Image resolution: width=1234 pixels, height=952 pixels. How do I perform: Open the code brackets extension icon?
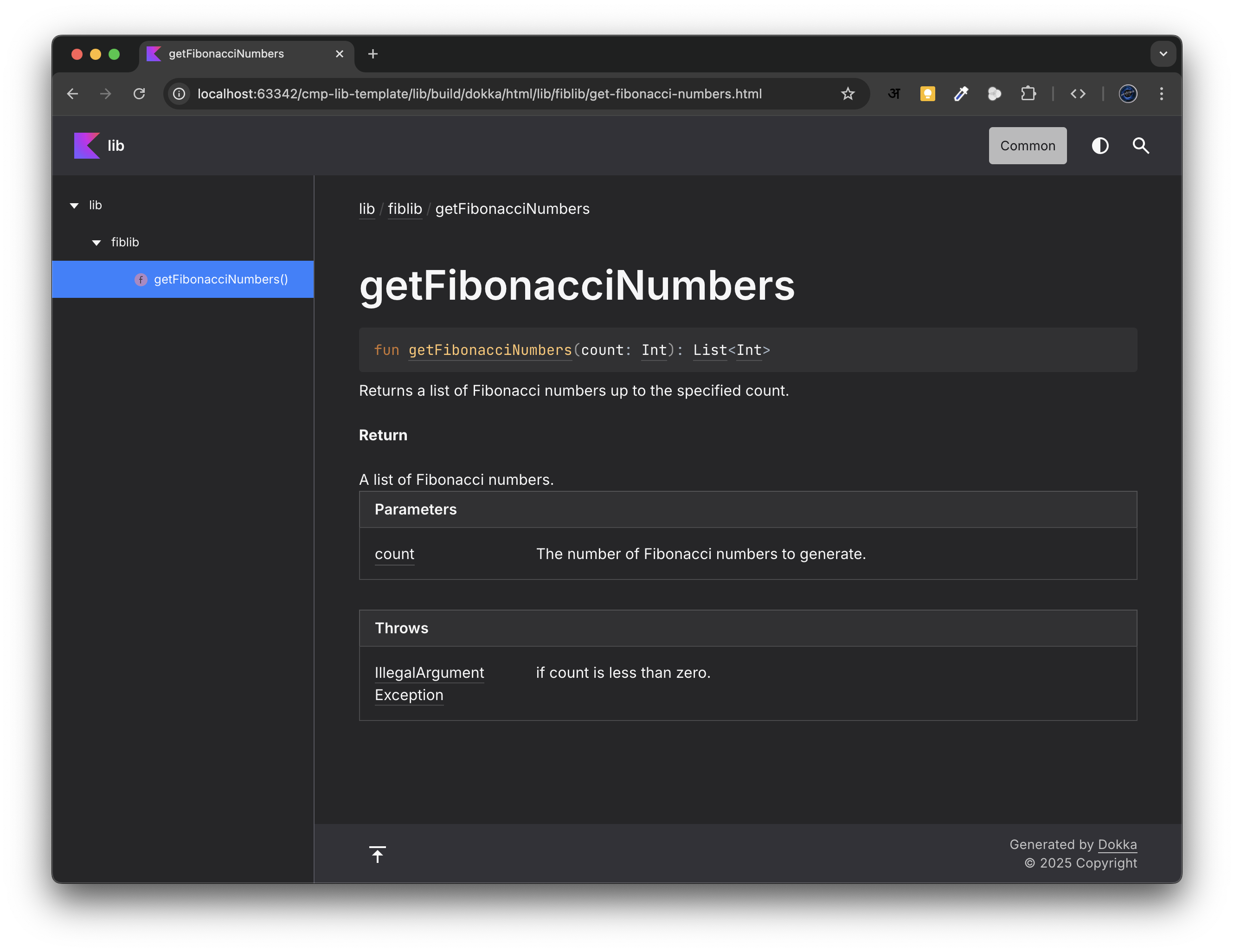1078,94
